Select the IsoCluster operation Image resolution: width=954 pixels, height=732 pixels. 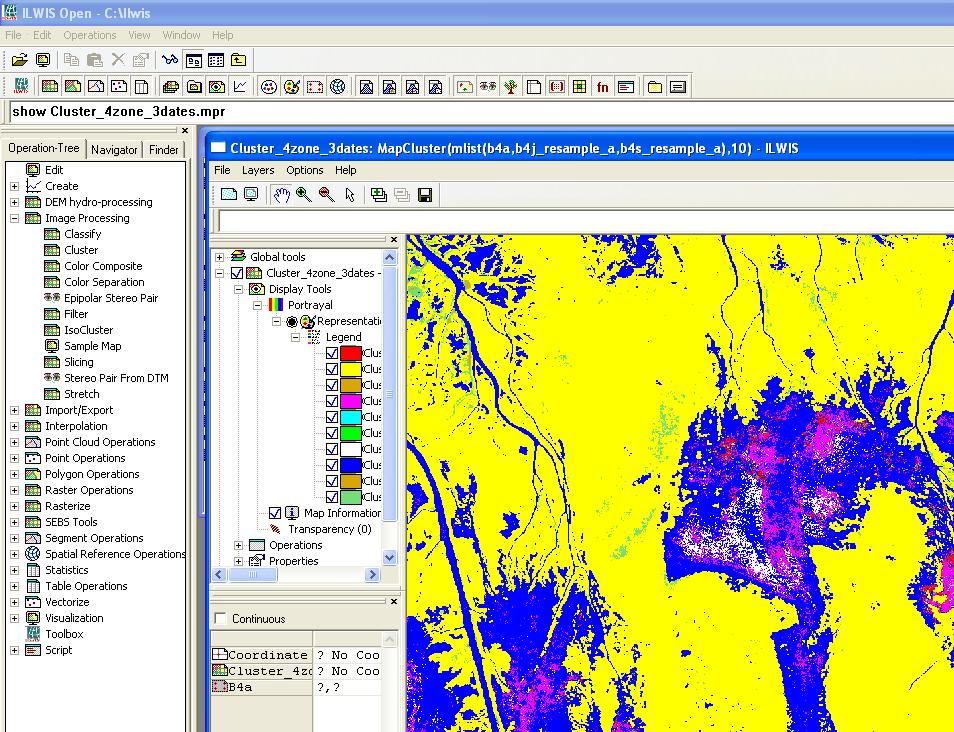(88, 330)
